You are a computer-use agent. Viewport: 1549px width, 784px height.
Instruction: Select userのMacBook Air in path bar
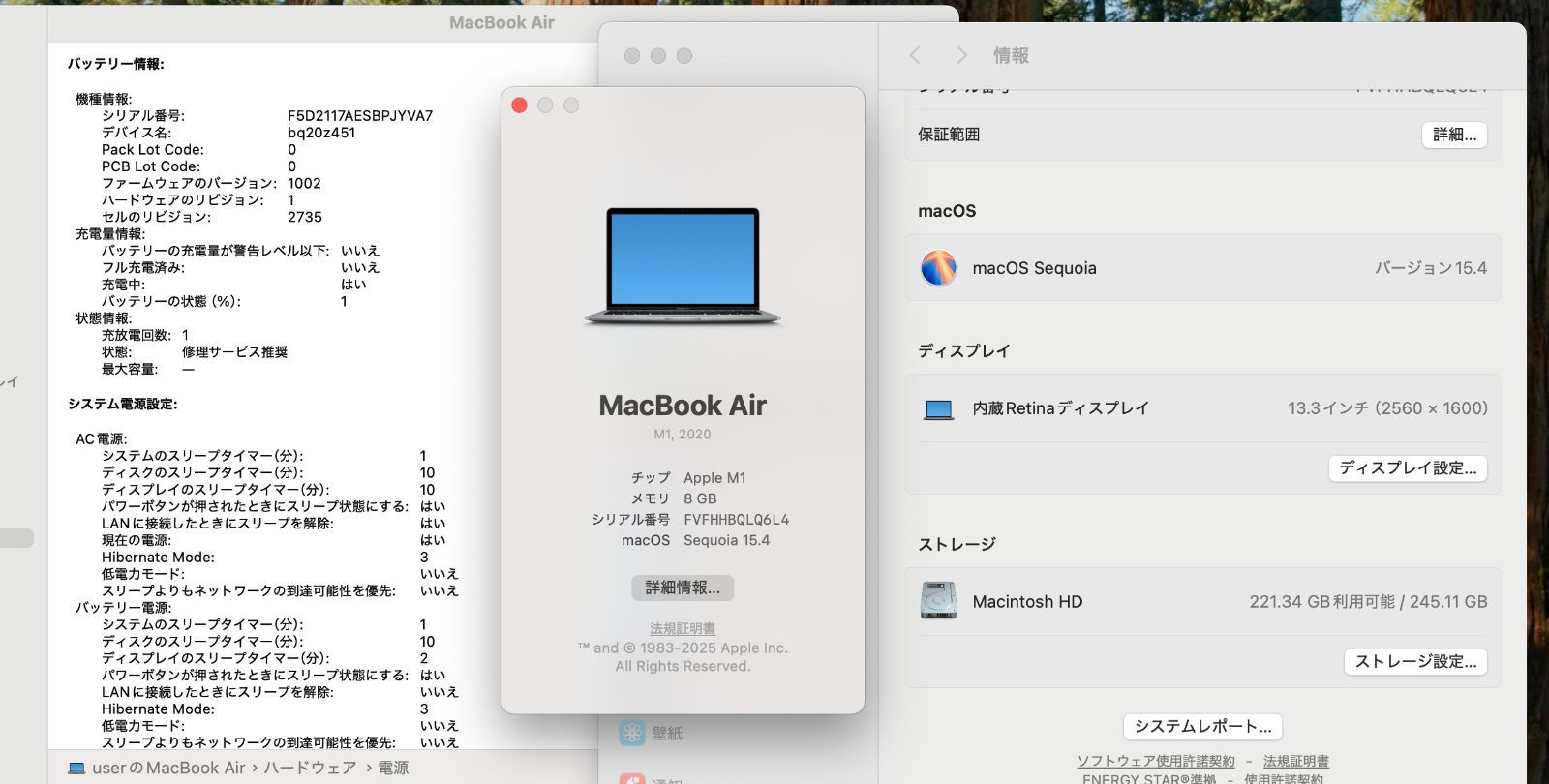[168, 769]
